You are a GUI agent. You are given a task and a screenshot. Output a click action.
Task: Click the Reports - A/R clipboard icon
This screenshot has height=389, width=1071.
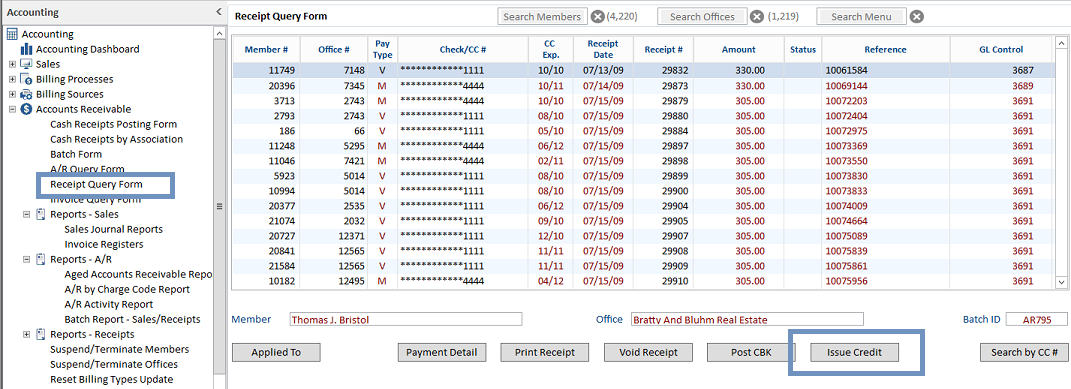pyautogui.click(x=41, y=259)
